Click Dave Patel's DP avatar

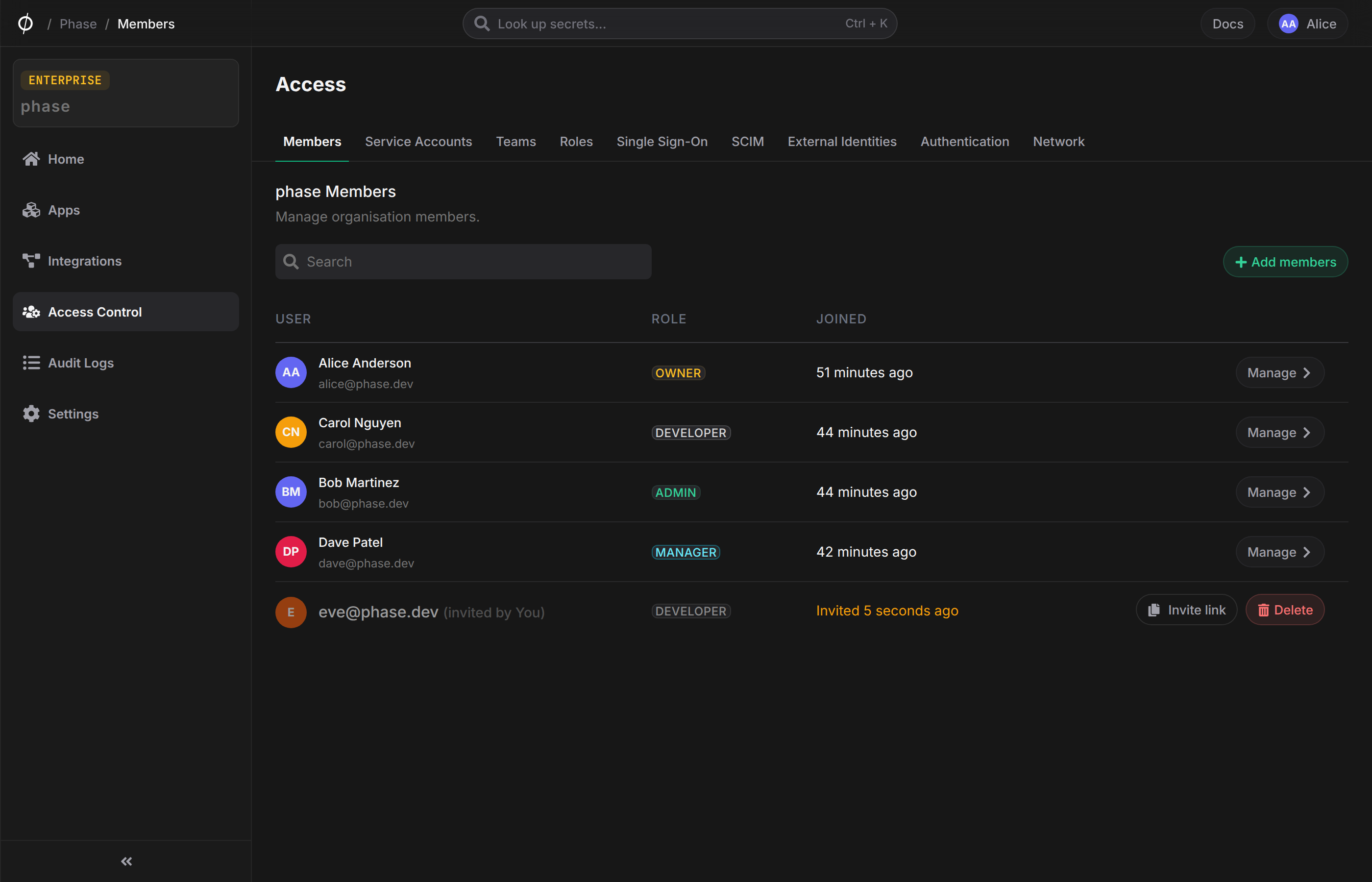tap(291, 552)
